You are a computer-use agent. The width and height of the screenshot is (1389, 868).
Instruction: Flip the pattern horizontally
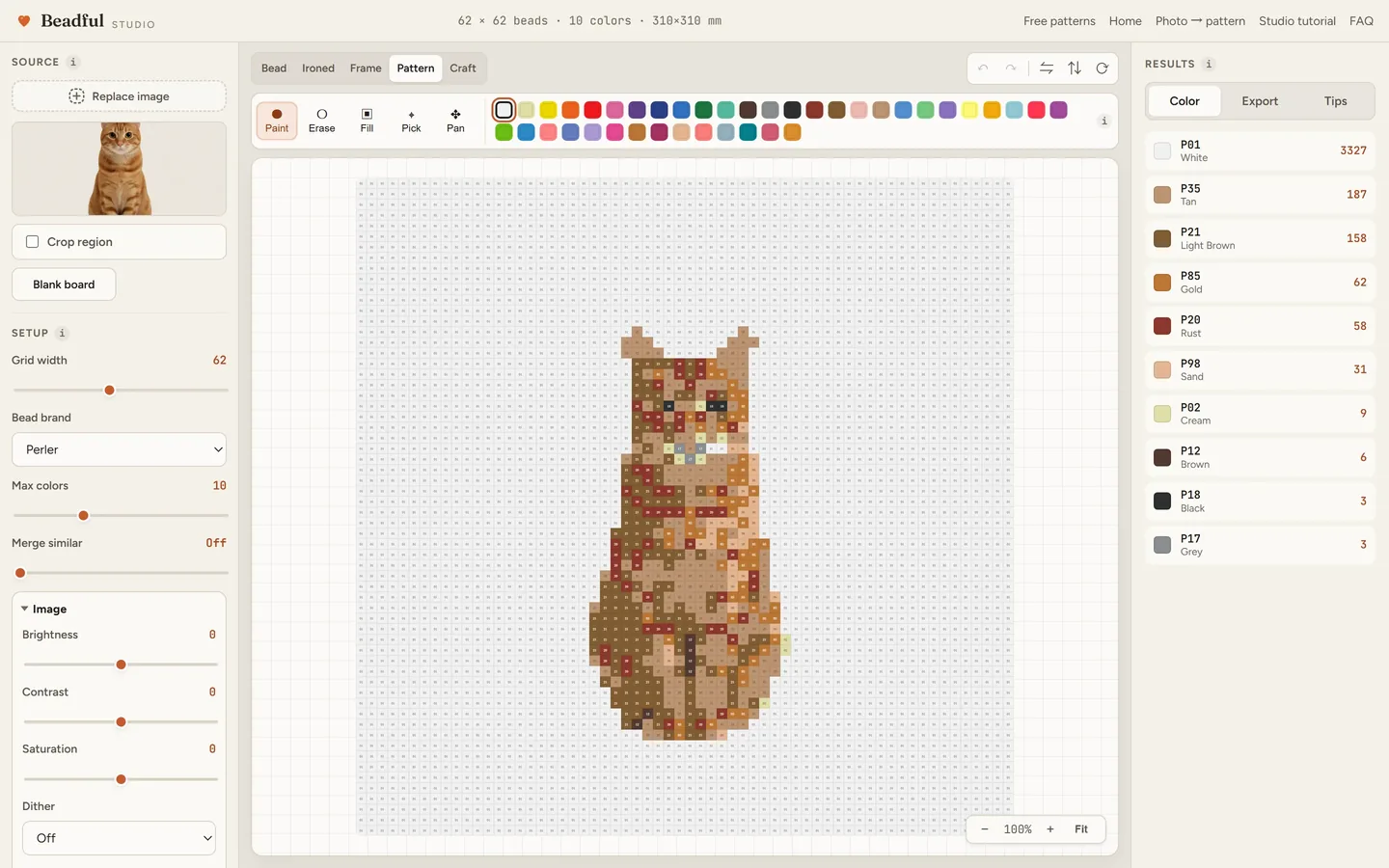[x=1047, y=68]
